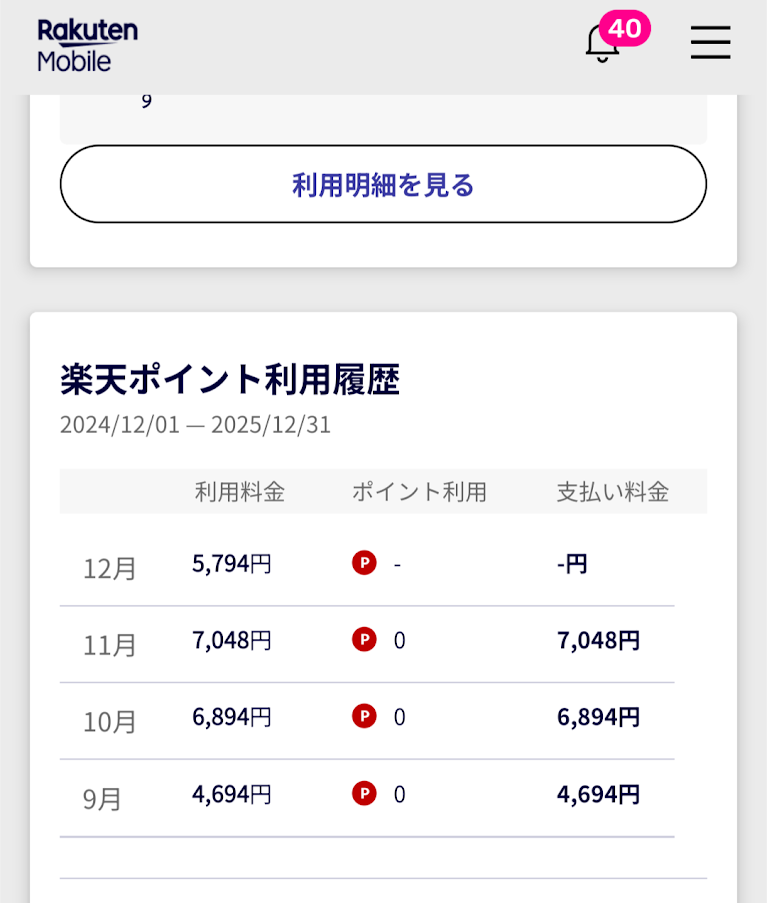Select the 12月 row label
This screenshot has height=903, width=767.
tap(110, 568)
